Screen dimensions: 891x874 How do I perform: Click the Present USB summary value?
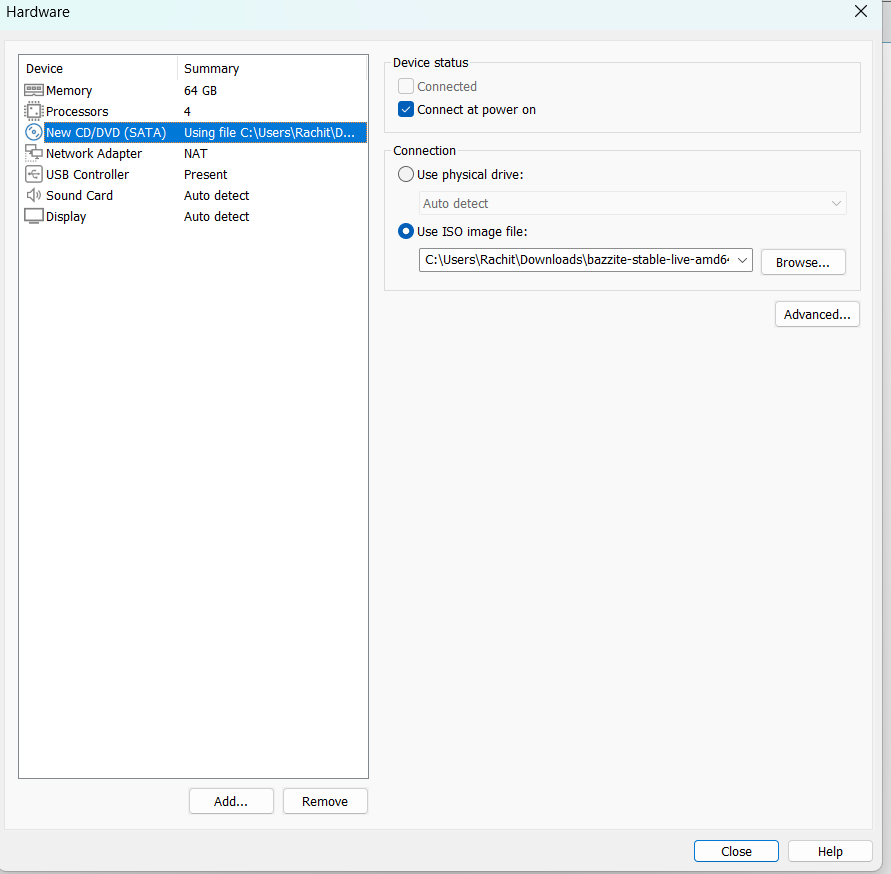pyautogui.click(x=205, y=174)
